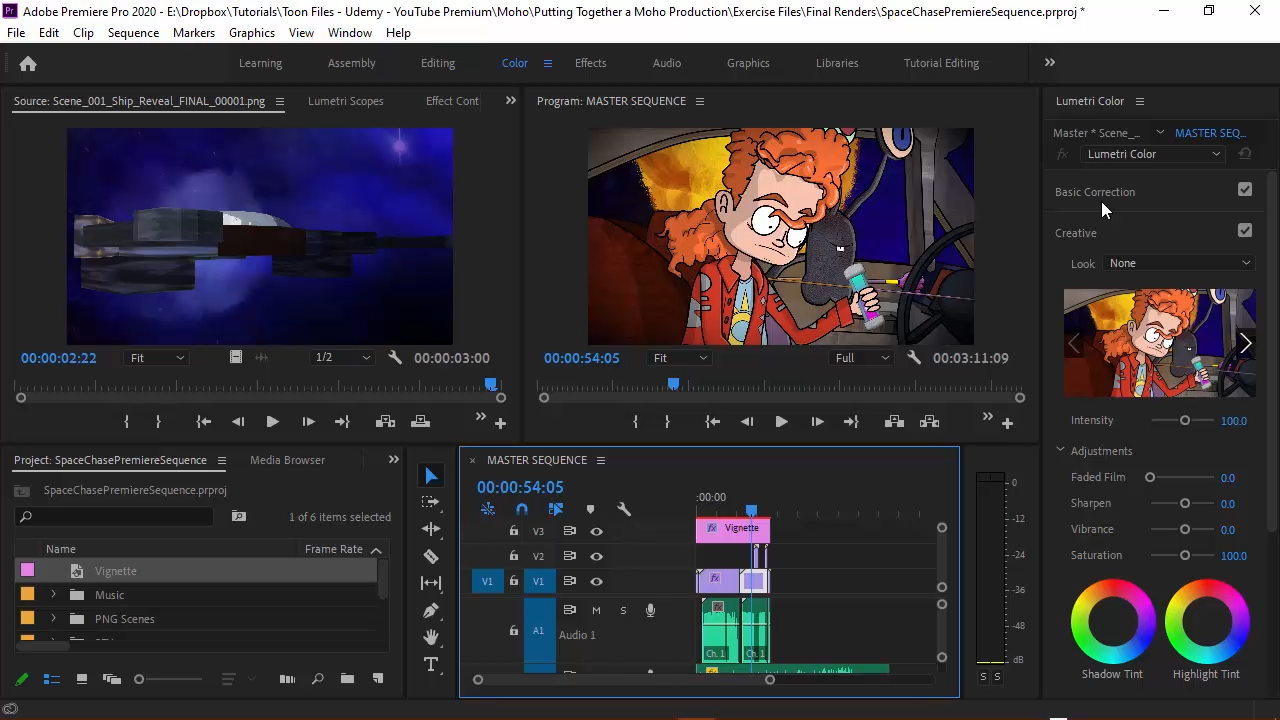Expand the Music bin folder
Image resolution: width=1280 pixels, height=720 pixels.
53,595
